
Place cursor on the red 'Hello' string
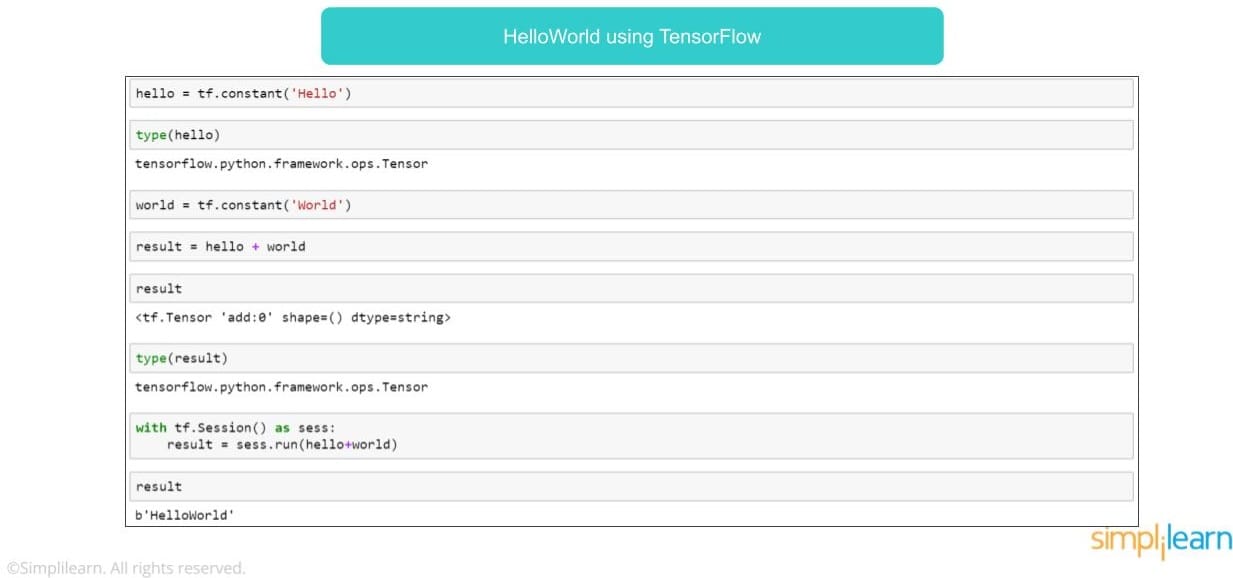tap(317, 94)
